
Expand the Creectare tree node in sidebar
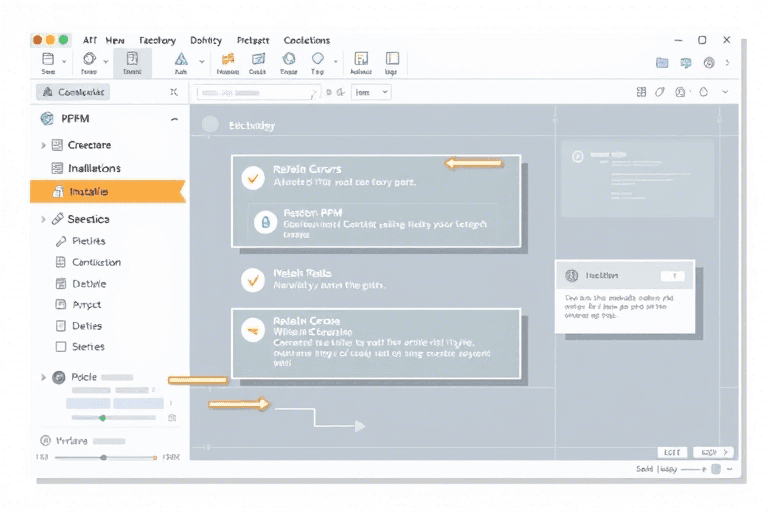click(x=43, y=146)
